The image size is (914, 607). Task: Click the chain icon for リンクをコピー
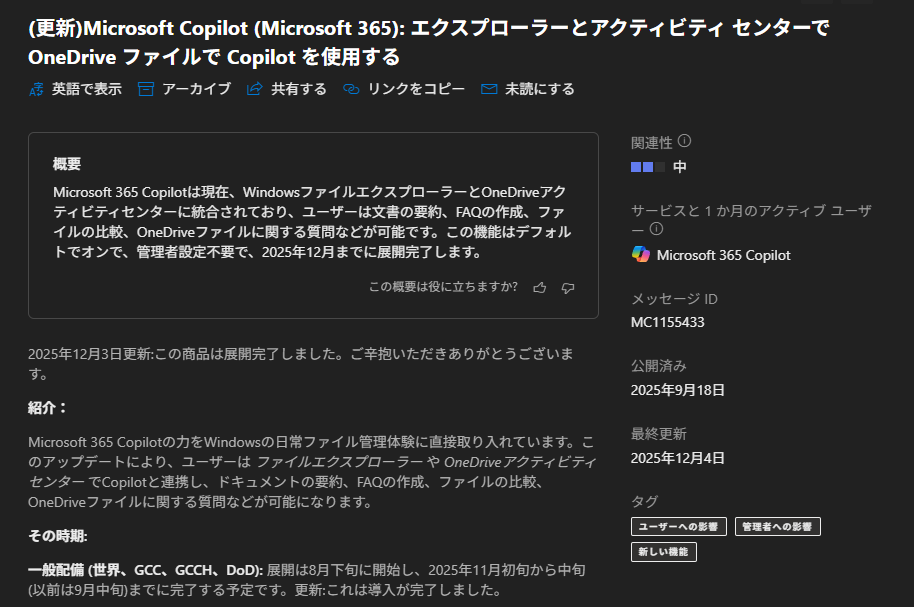(350, 89)
